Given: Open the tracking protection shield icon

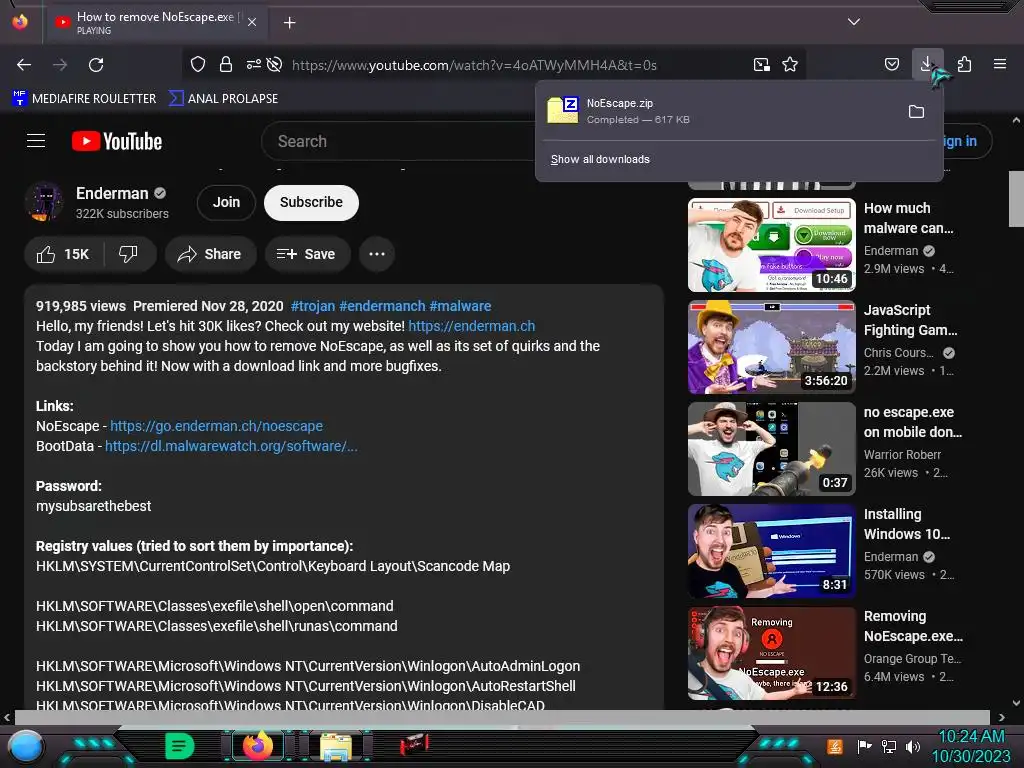Looking at the screenshot, I should point(198,64).
